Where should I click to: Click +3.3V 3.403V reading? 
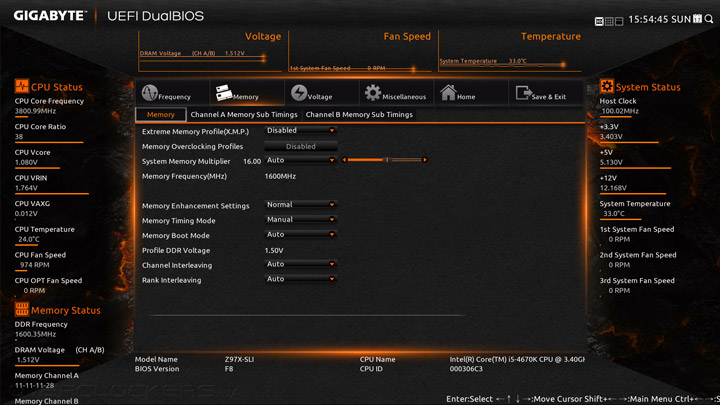(611, 137)
